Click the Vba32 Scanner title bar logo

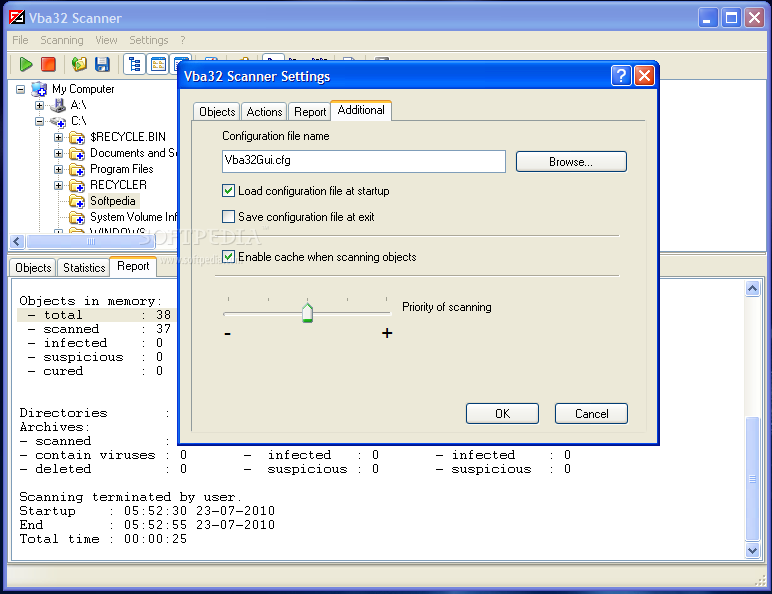pos(17,17)
